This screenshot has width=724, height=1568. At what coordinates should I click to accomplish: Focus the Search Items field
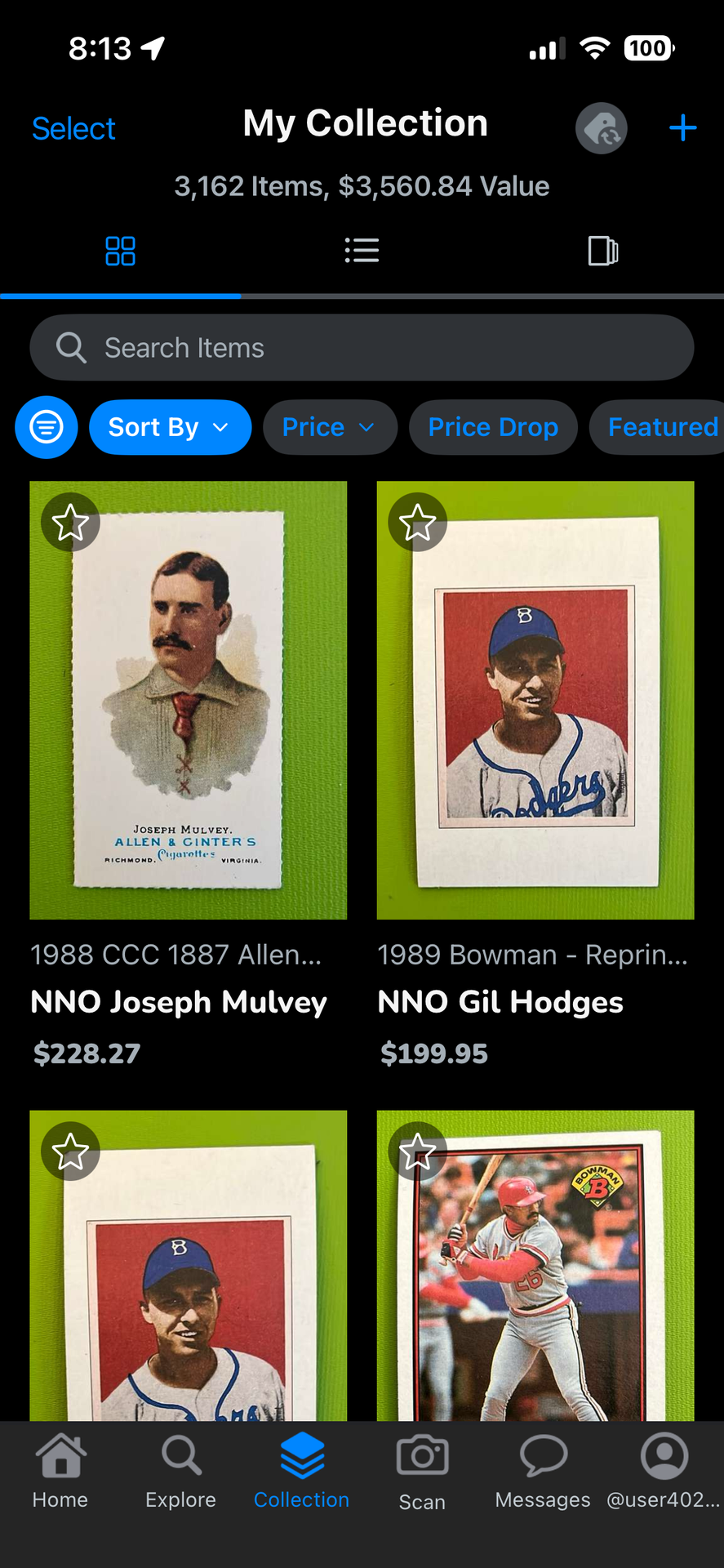[362, 348]
